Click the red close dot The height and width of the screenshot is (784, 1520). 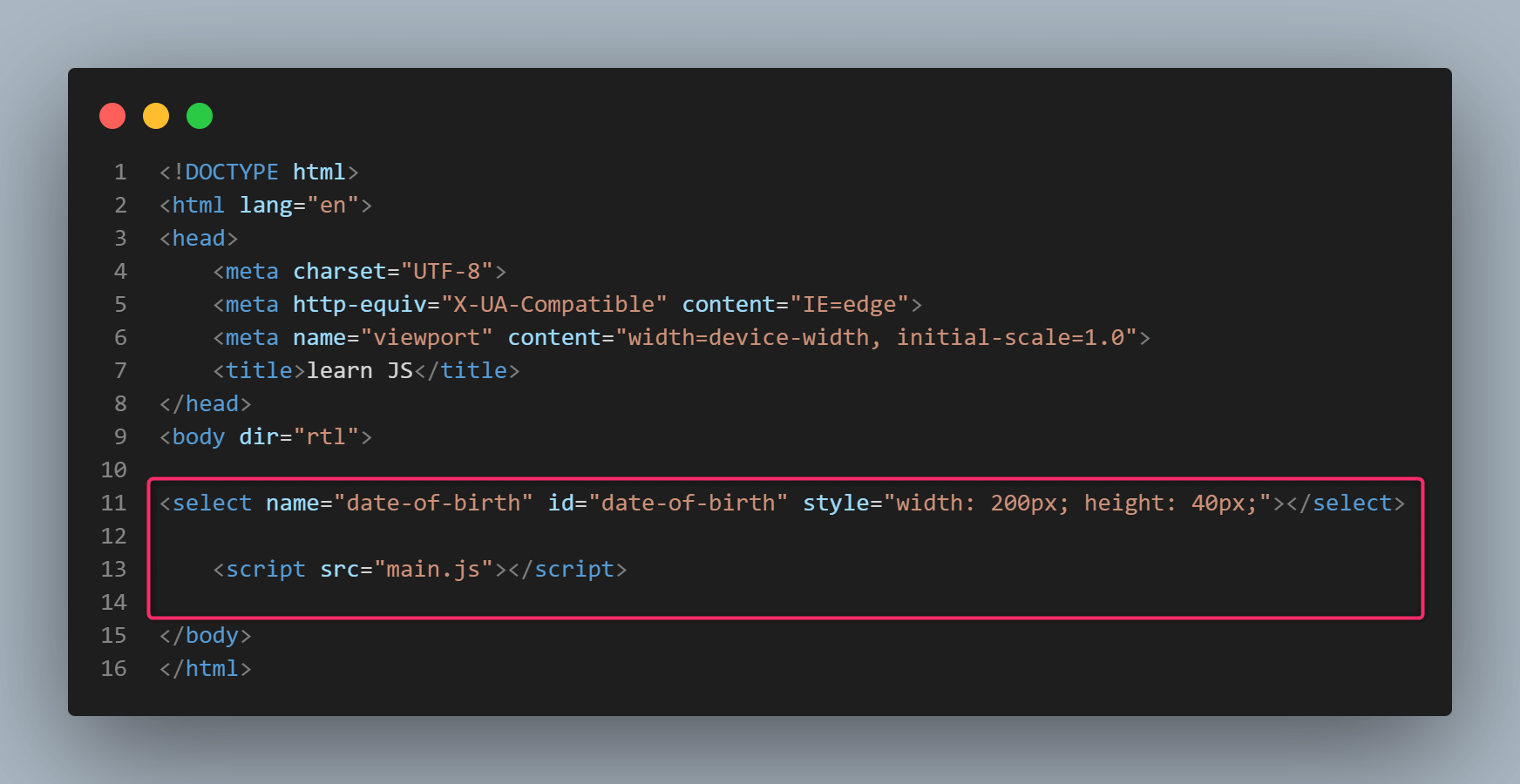pos(112,116)
